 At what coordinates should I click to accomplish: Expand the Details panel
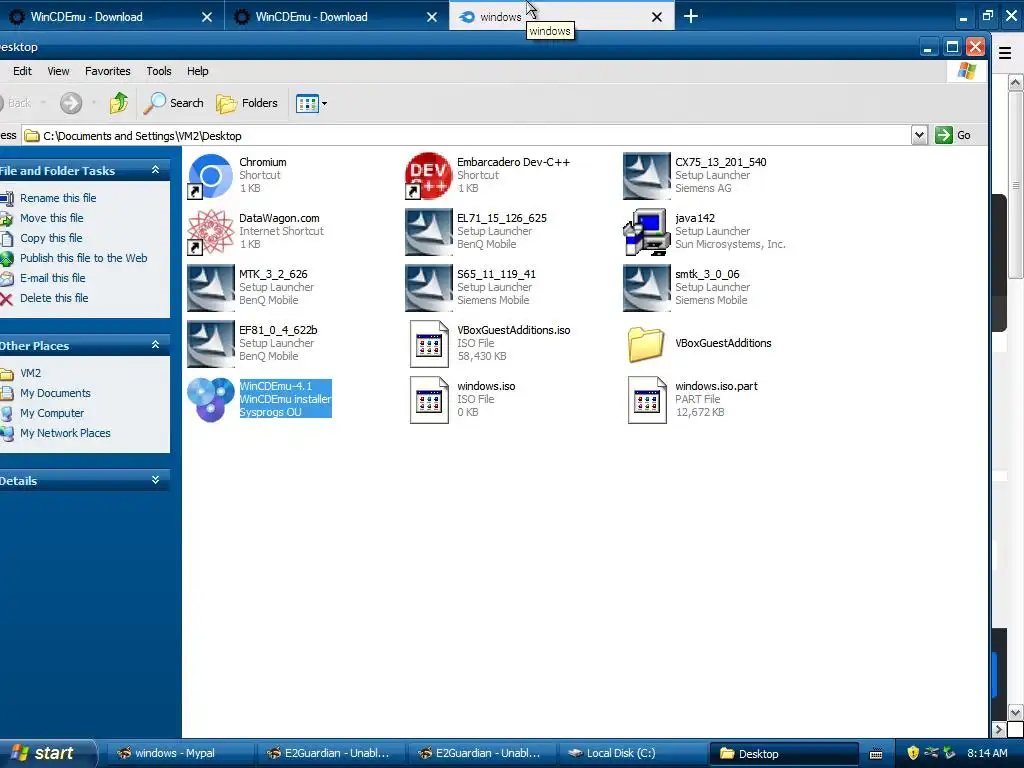pos(155,479)
